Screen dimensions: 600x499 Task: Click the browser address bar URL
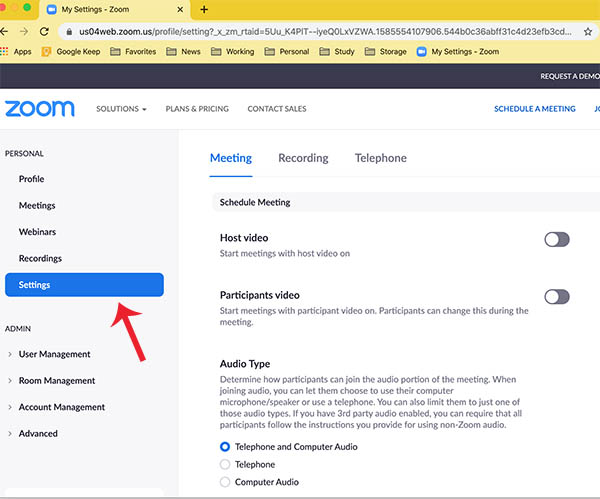pyautogui.click(x=300, y=30)
